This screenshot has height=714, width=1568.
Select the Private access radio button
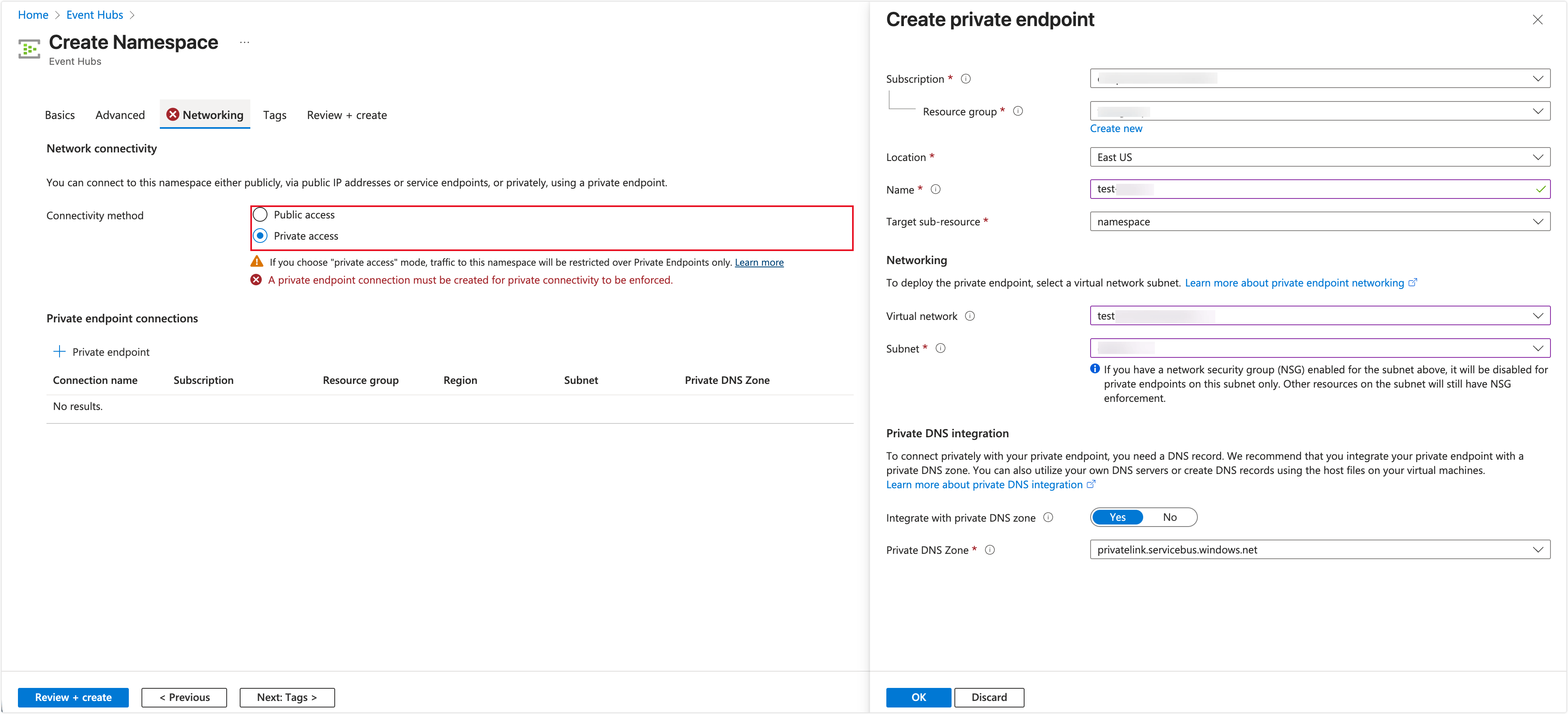point(261,236)
